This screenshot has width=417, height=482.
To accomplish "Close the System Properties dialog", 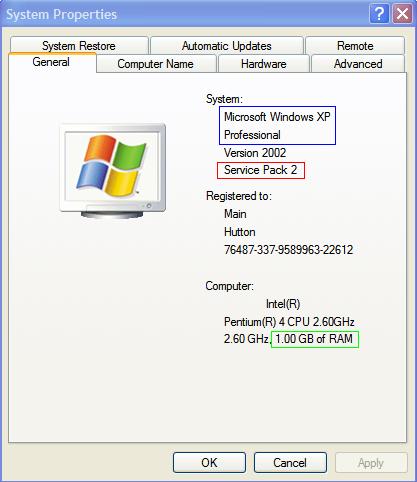I will tap(402, 14).
